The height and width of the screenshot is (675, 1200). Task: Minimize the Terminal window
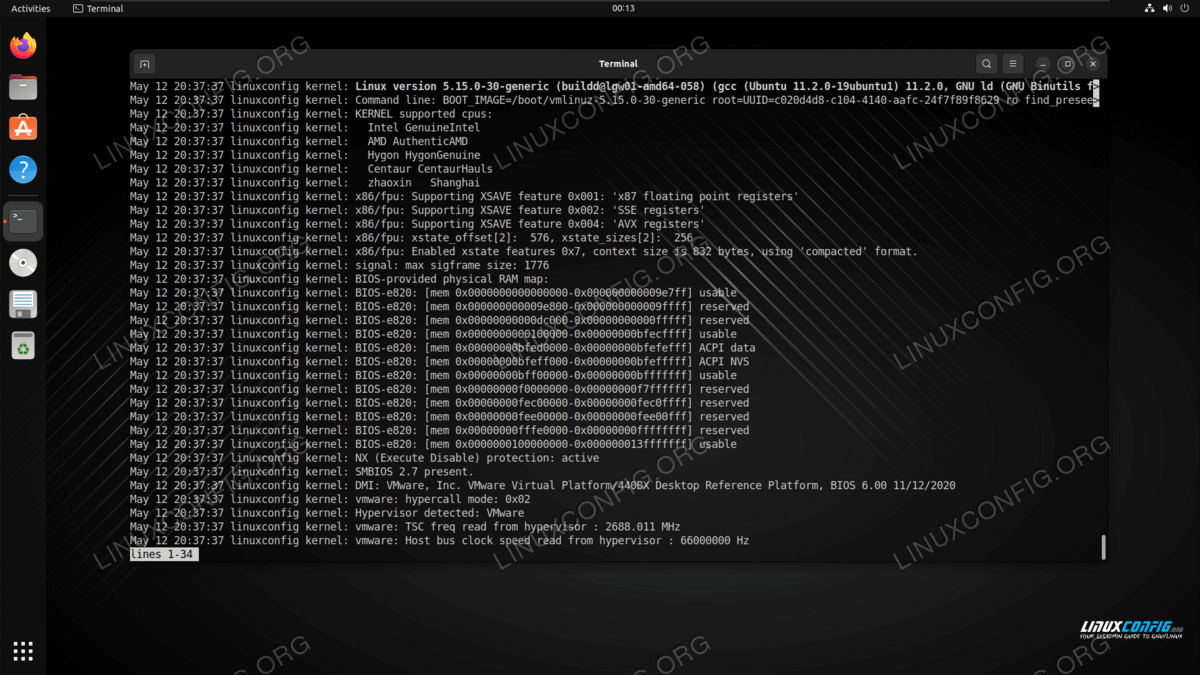(x=1043, y=64)
